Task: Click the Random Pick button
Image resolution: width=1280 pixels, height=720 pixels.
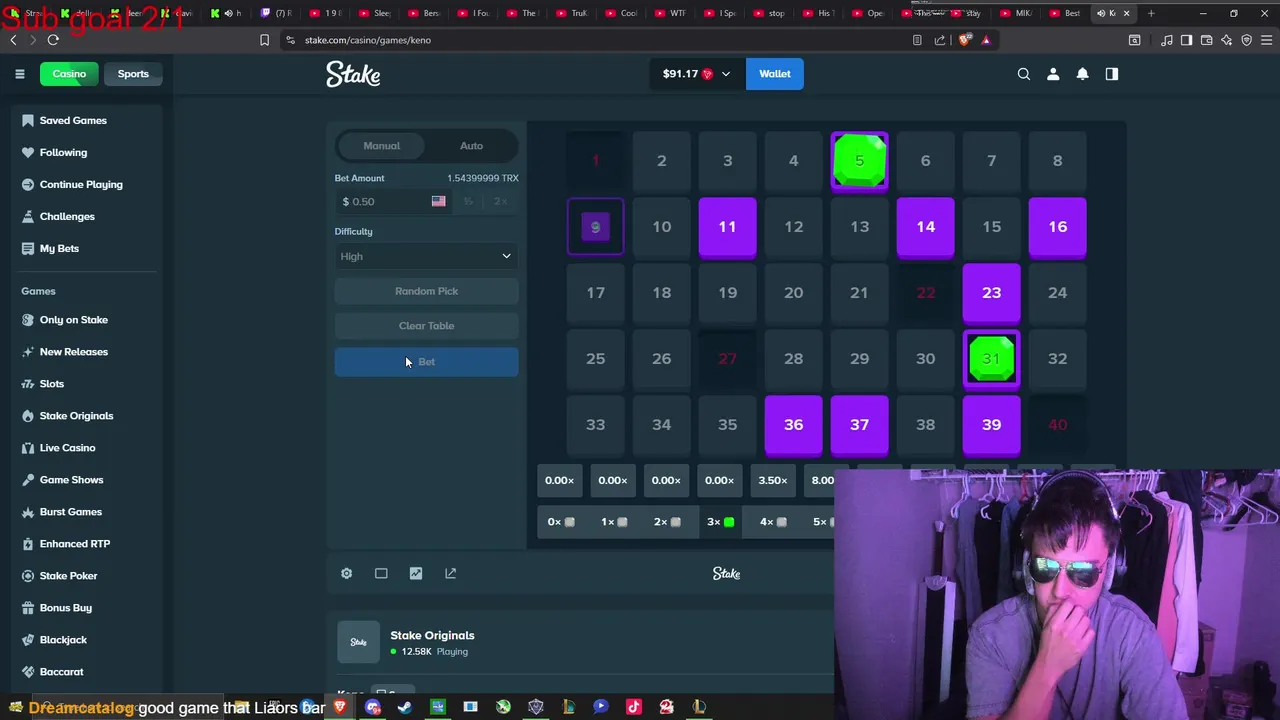Action: pos(426,291)
